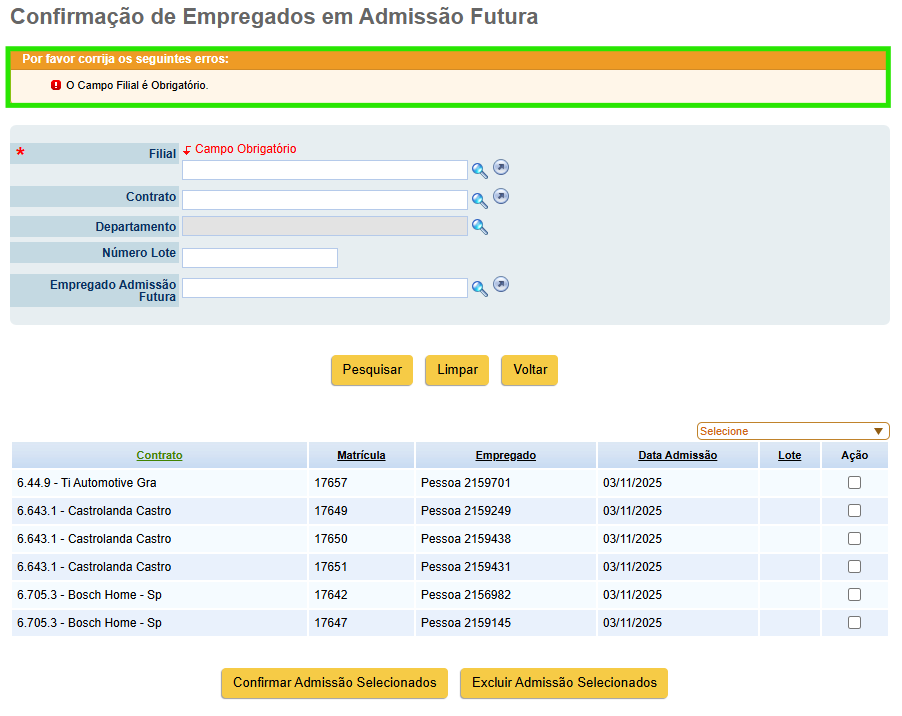The width and height of the screenshot is (902, 716).
Task: Select the checkbox for matrícula 17650
Action: pyautogui.click(x=854, y=538)
